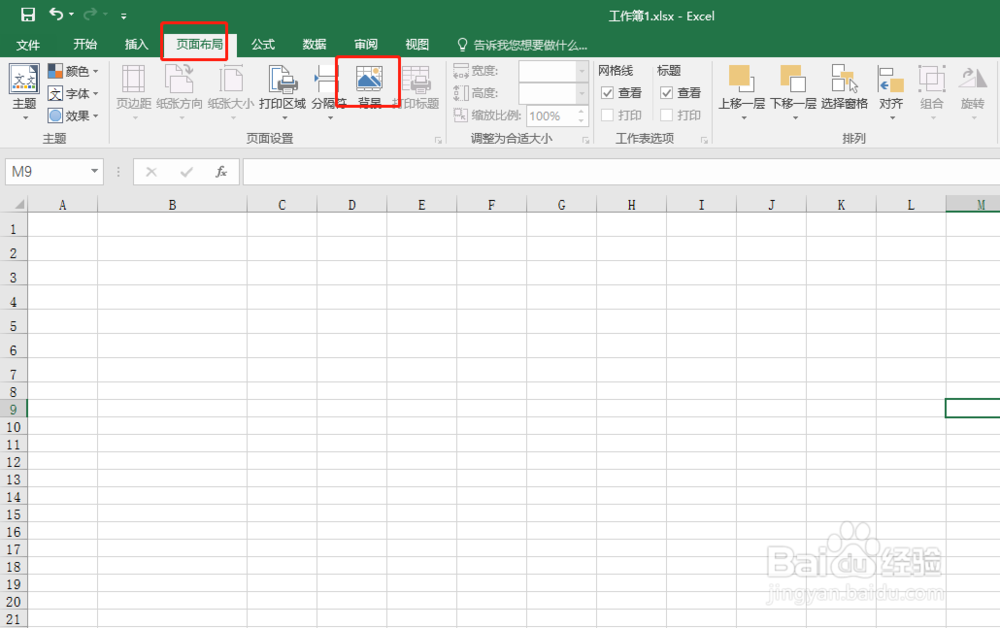Select column B header

172,205
